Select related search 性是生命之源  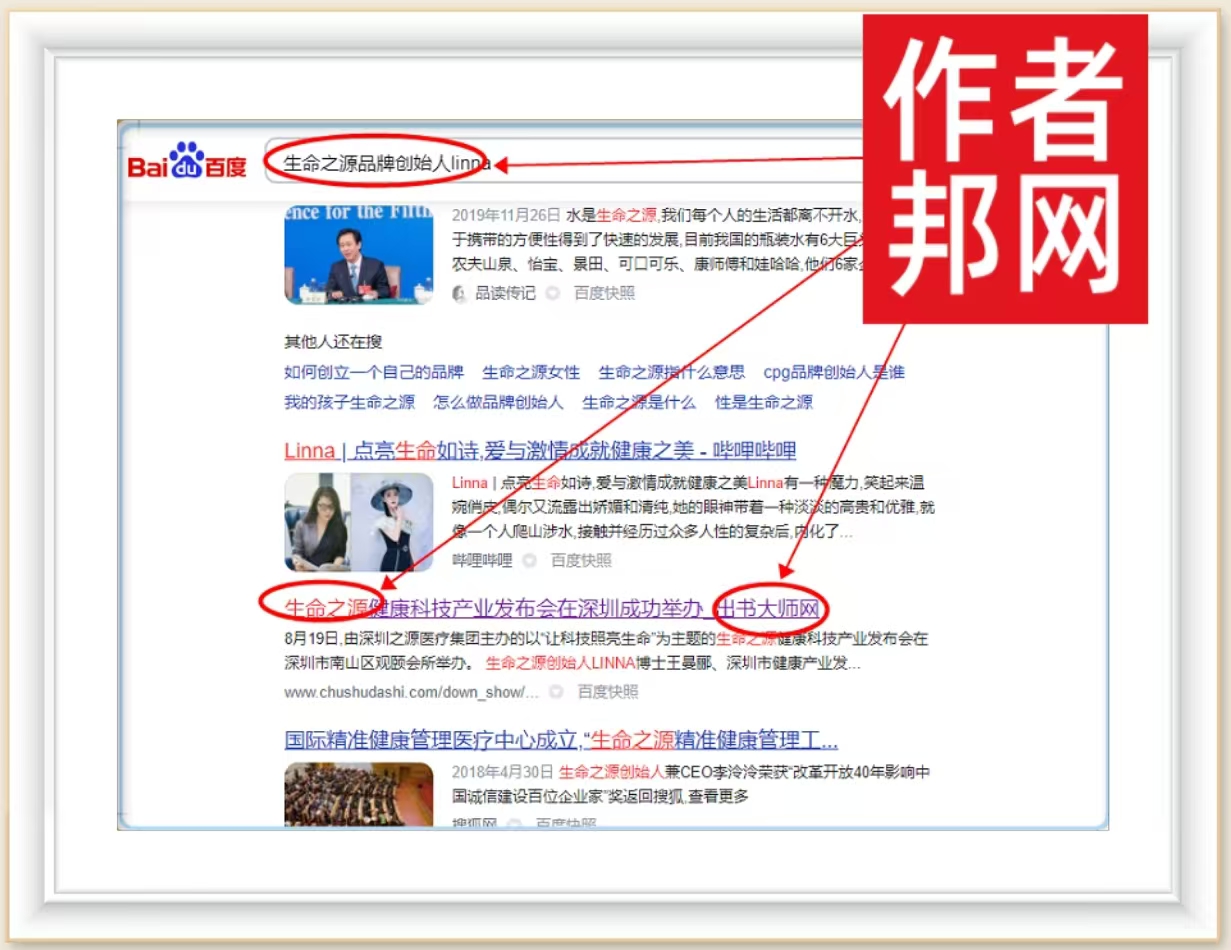763,402
